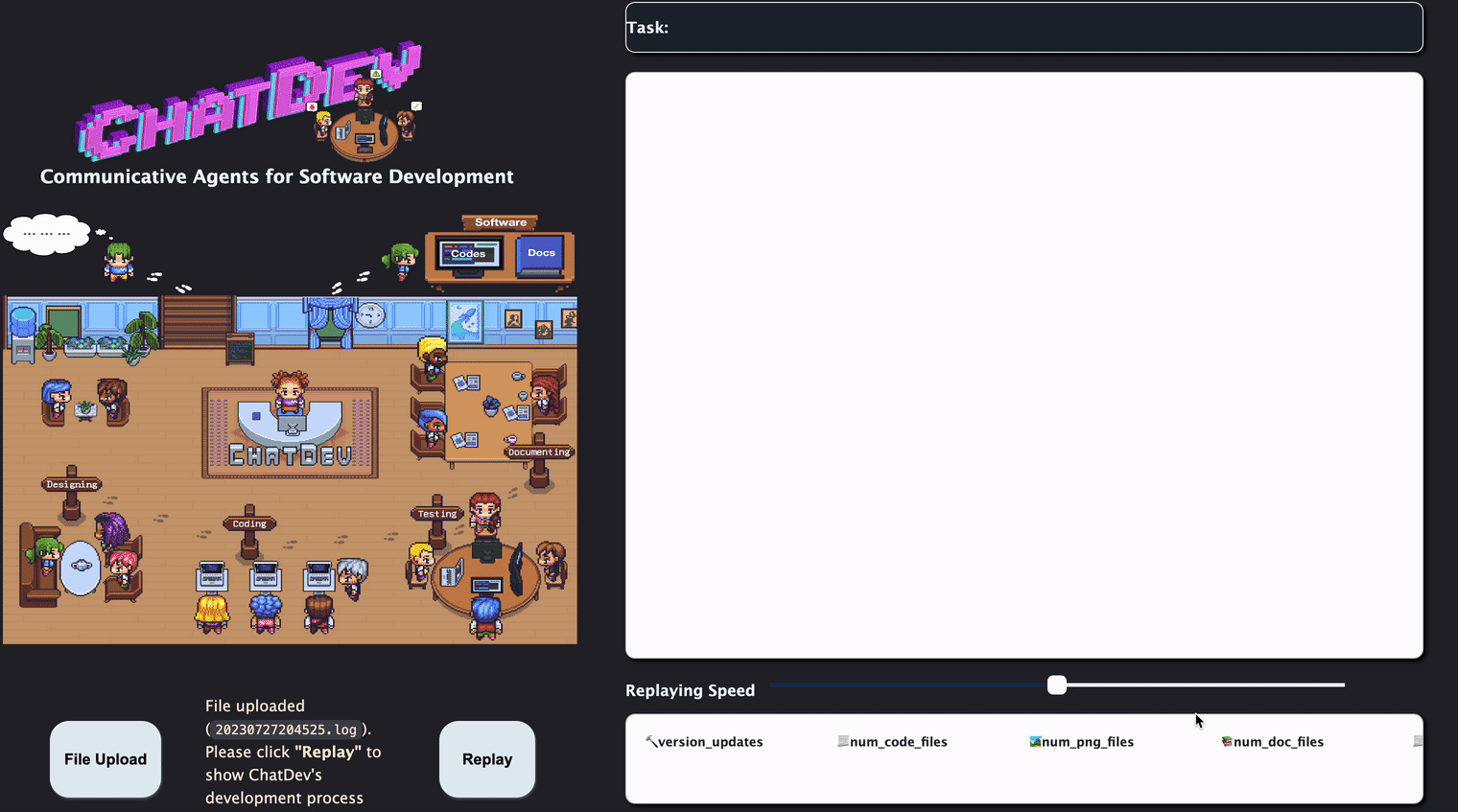Click the Replay button
This screenshot has width=1458, height=812.
[486, 759]
